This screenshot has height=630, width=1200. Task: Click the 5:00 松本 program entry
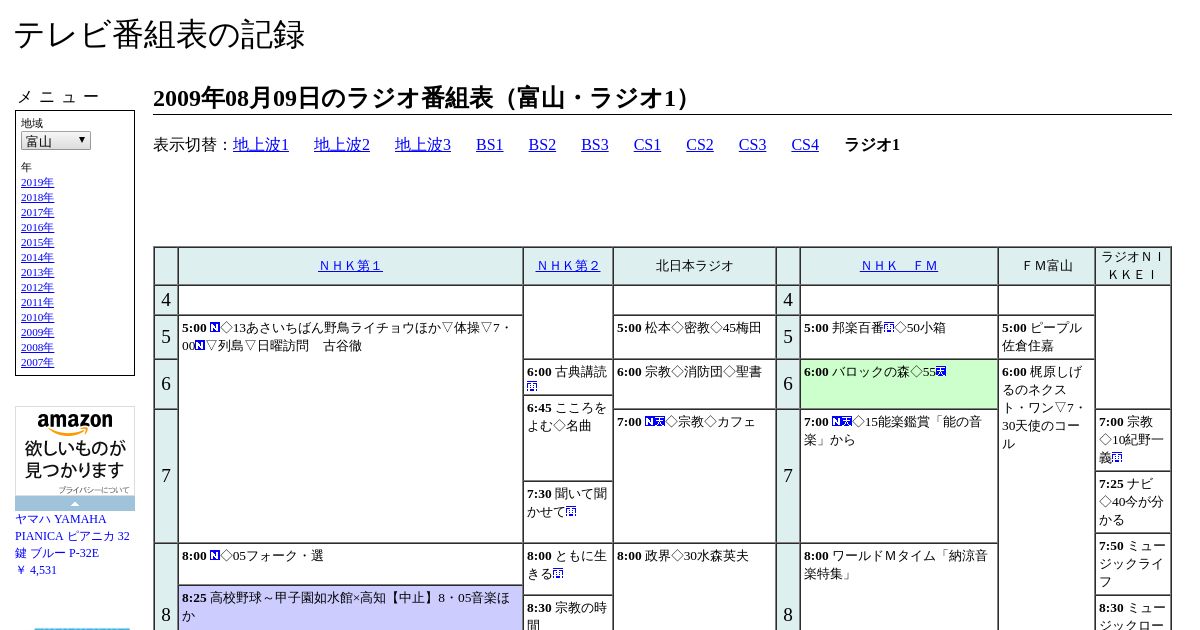694,337
